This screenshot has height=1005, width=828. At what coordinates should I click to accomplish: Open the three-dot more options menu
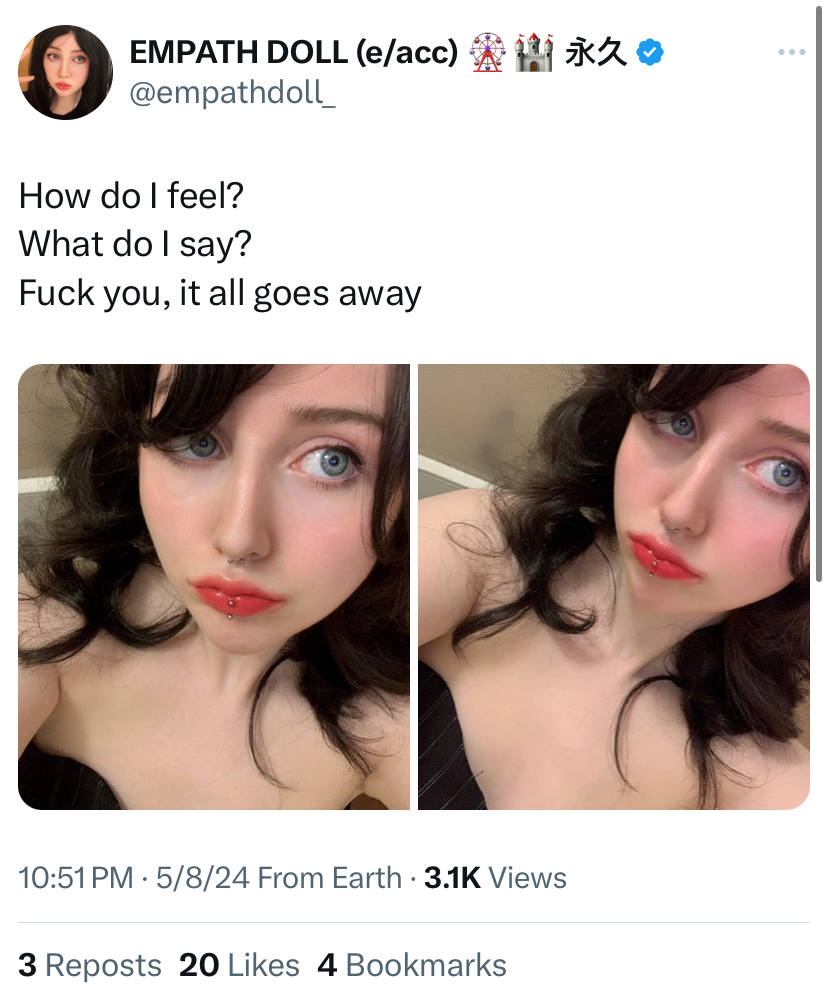tap(791, 52)
